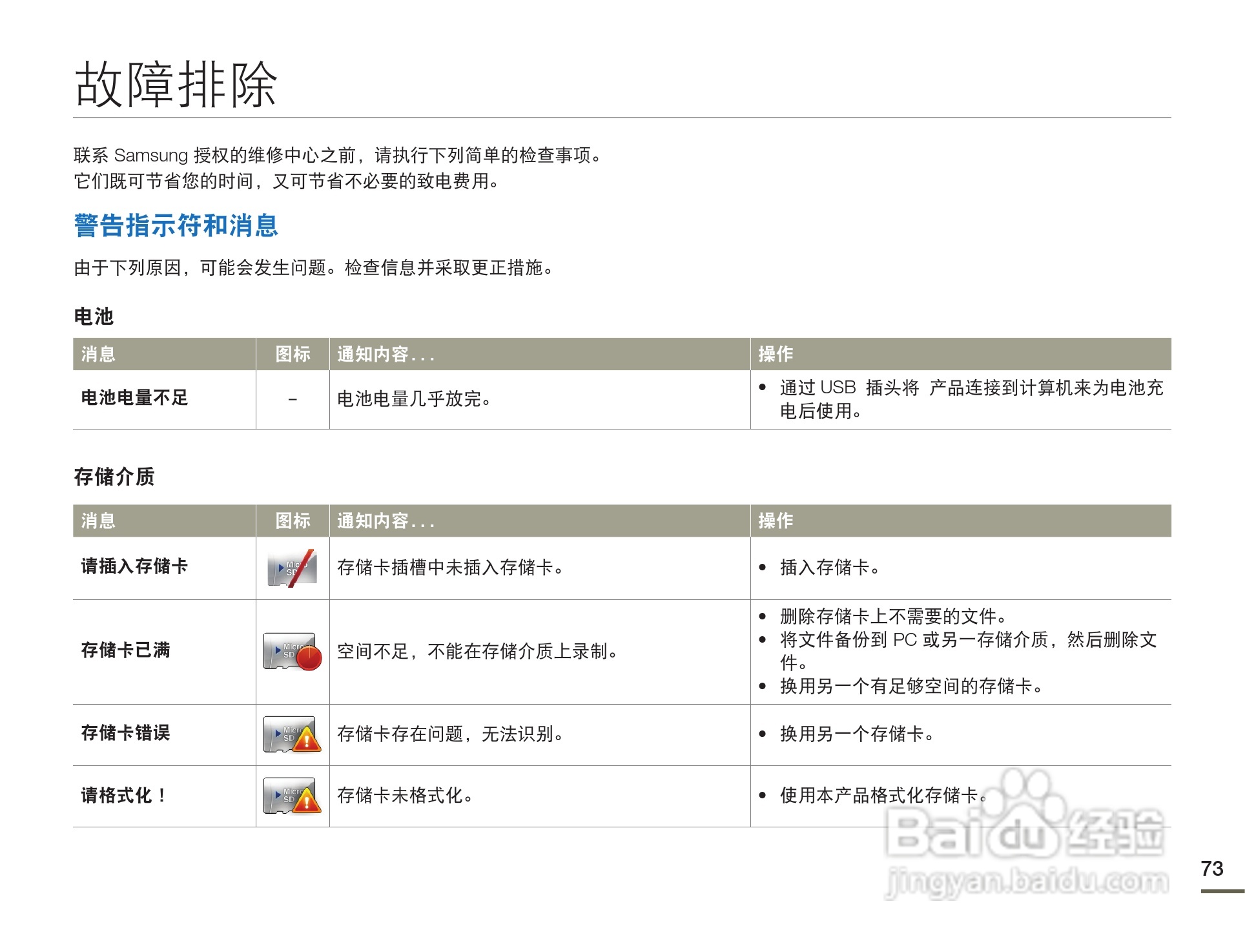
Task: Click the 故障排除 page title
Action: click(176, 85)
